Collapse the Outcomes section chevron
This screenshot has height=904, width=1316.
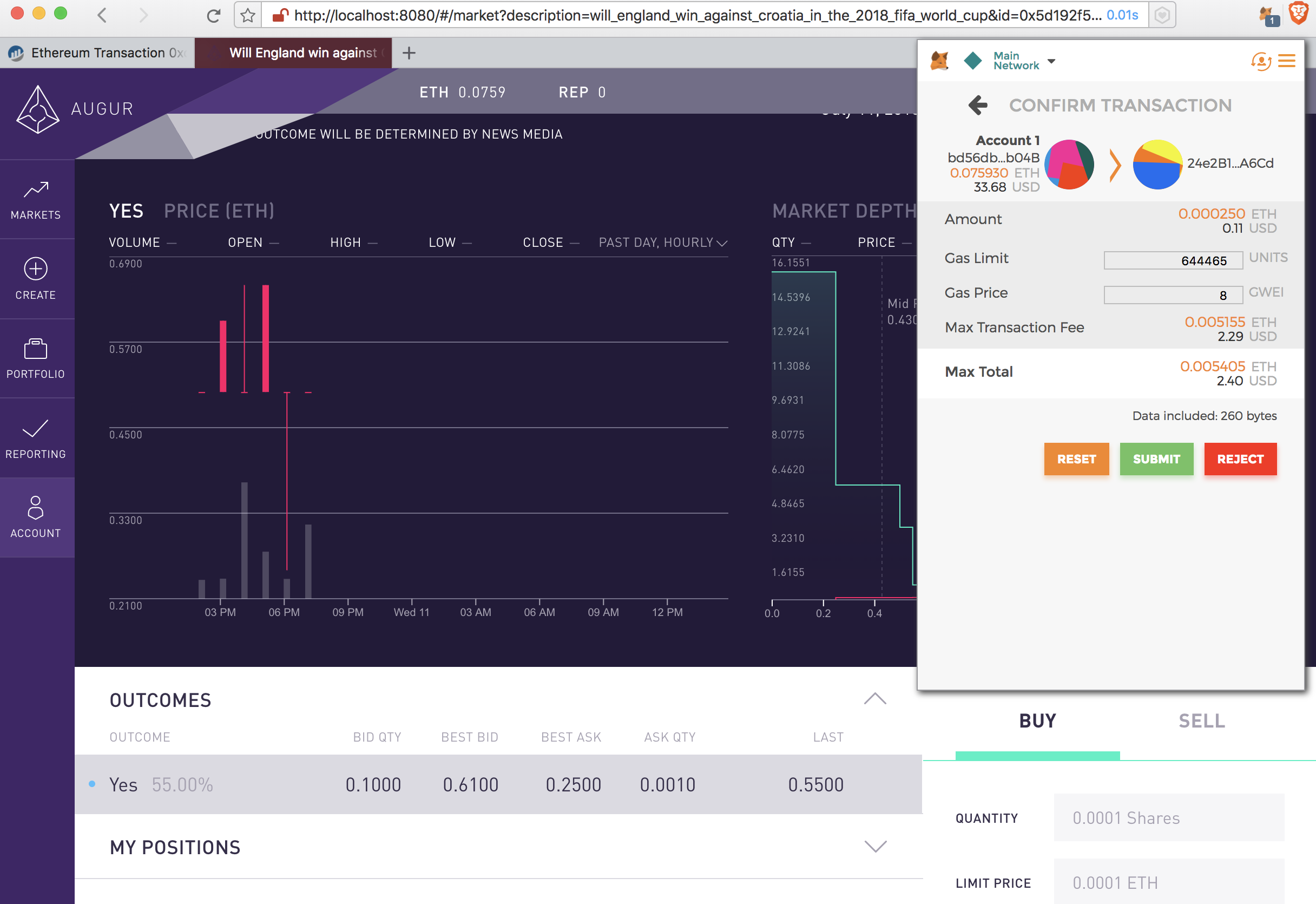pos(875,698)
